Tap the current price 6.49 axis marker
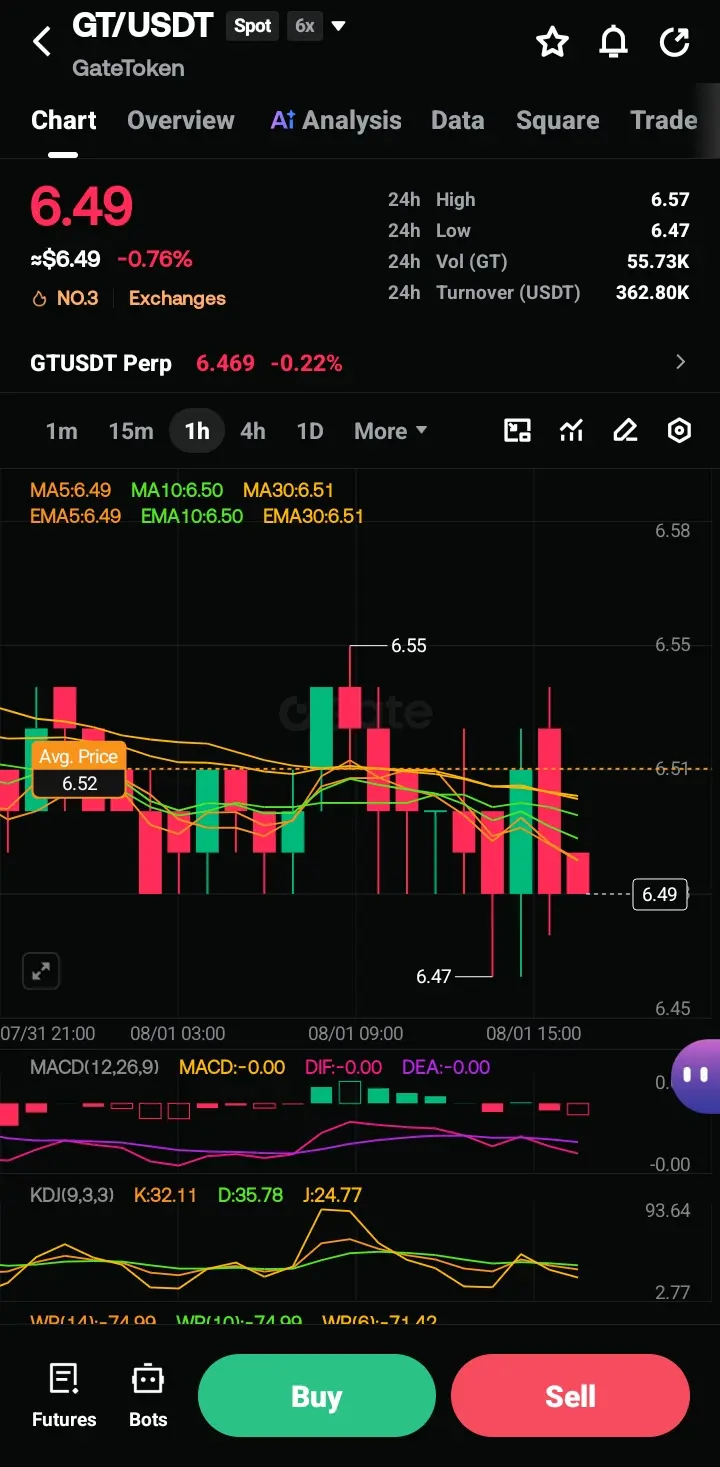720x1467 pixels. (x=660, y=894)
